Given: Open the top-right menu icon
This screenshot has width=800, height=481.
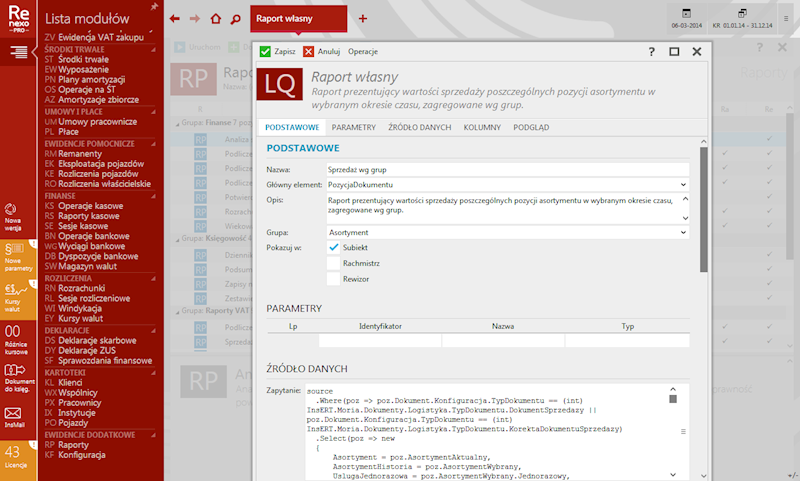Looking at the screenshot, I should point(786,18).
